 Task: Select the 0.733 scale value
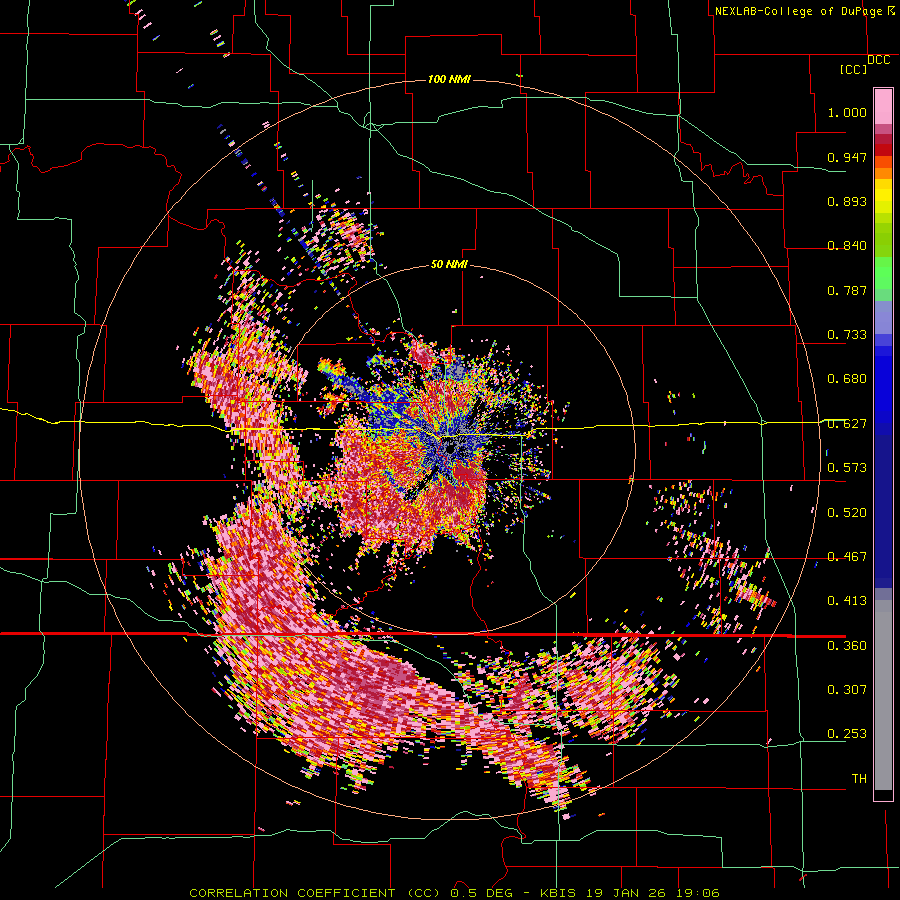(847, 335)
